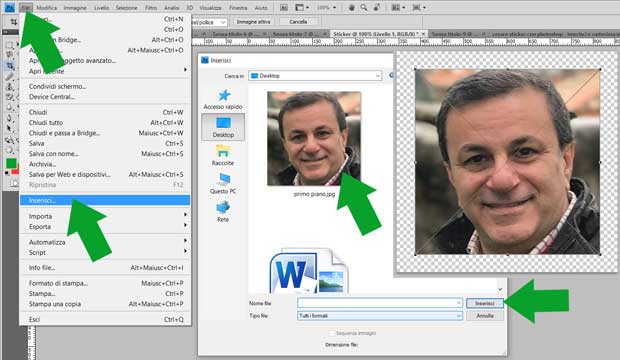
Task: Open the Filtro menu
Action: (x=151, y=8)
